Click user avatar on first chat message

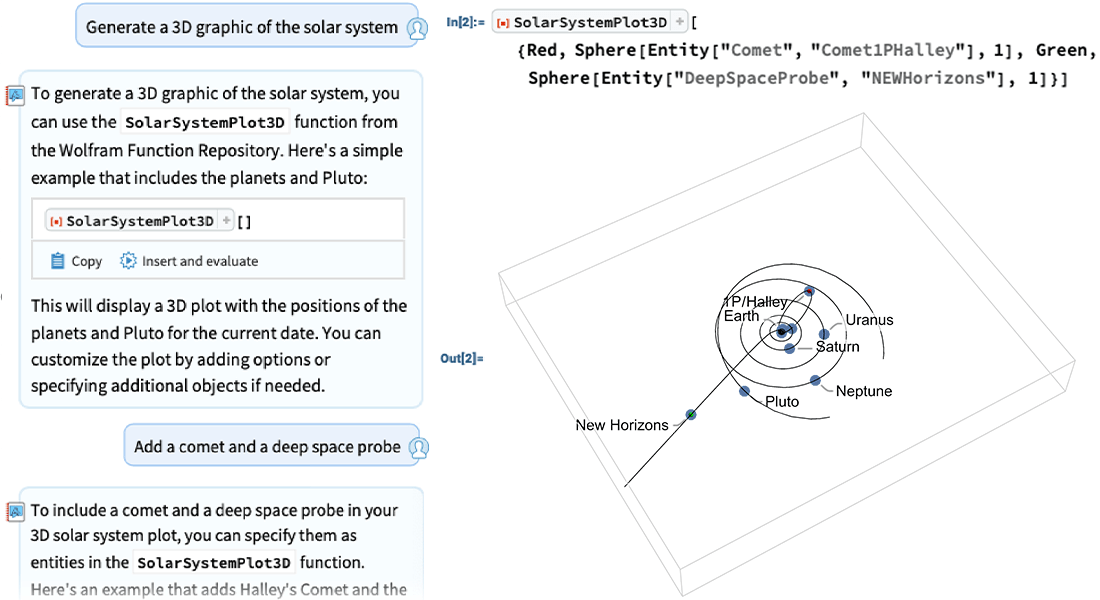coord(418,28)
